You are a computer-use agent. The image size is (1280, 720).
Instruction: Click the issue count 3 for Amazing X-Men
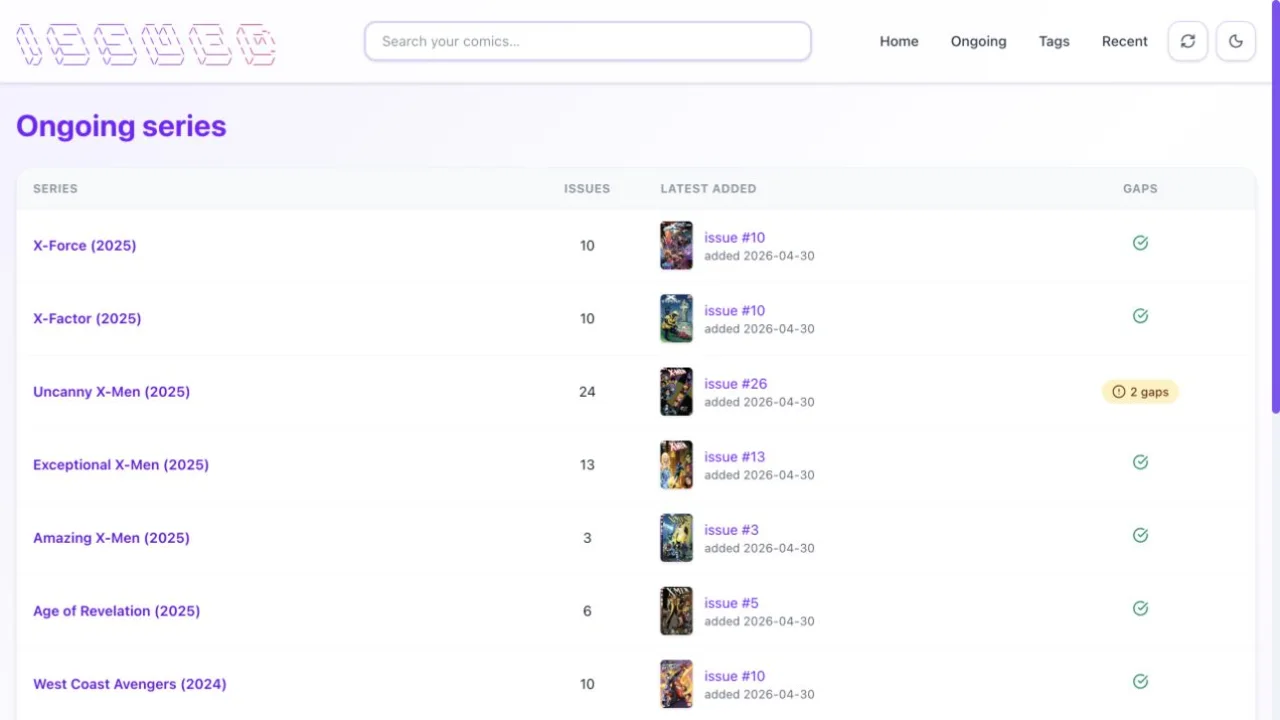pos(587,537)
